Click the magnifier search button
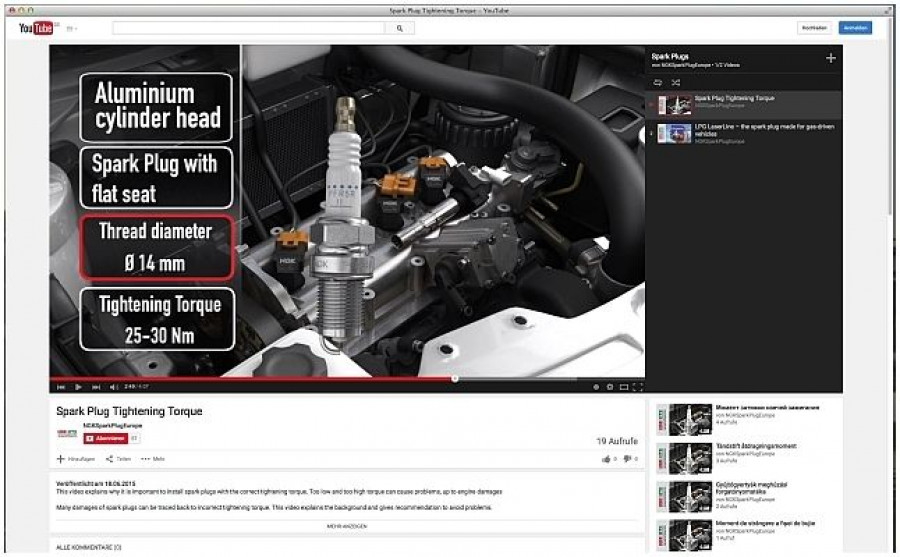This screenshot has width=900, height=557. click(x=399, y=28)
